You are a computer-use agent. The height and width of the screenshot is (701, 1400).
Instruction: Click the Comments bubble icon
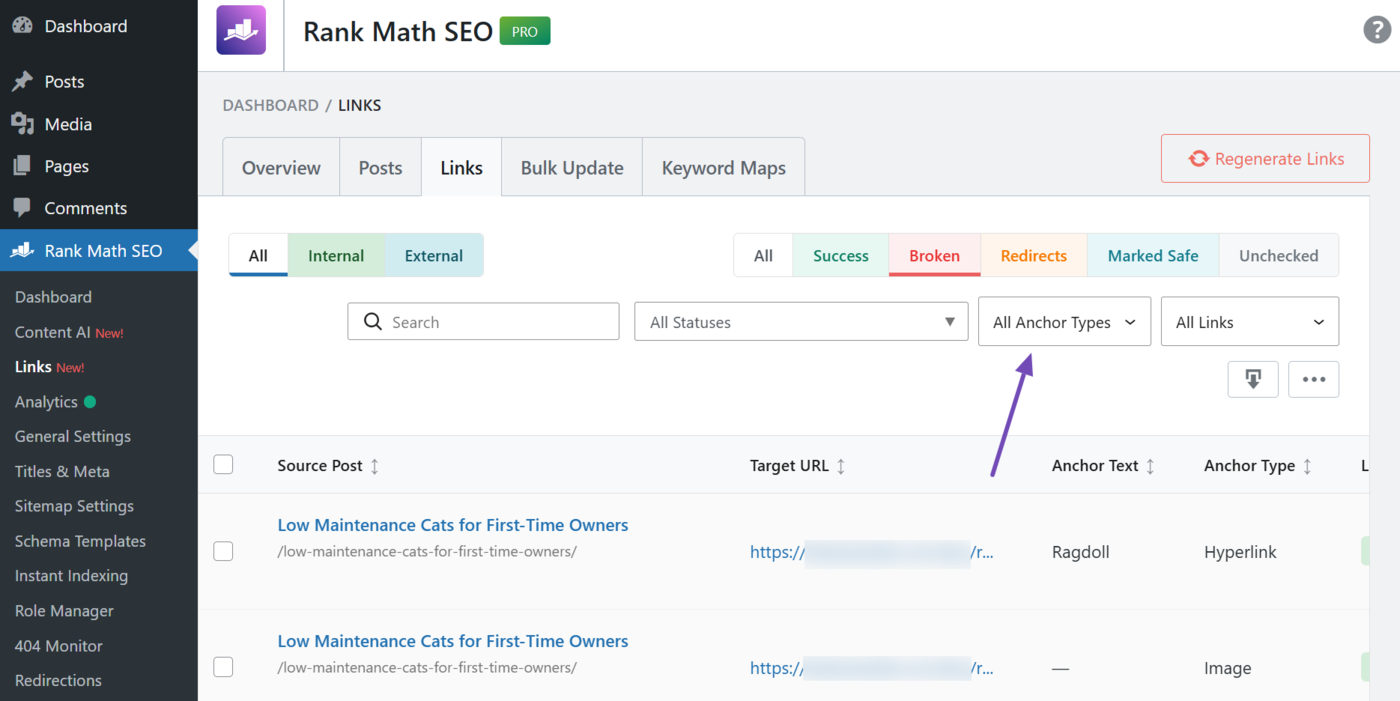click(24, 207)
